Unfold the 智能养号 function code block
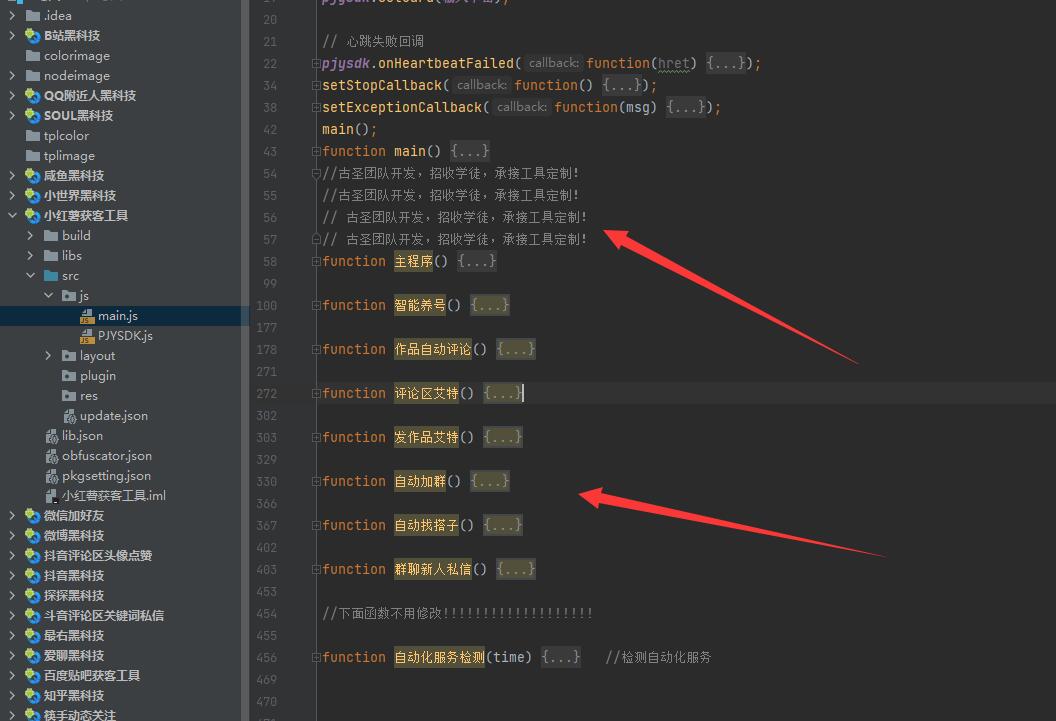 pyautogui.click(x=490, y=305)
